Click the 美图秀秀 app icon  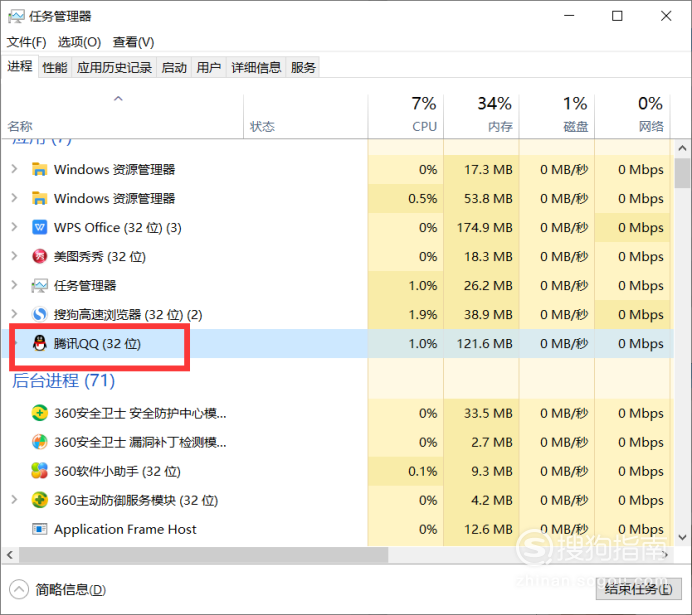click(39, 256)
